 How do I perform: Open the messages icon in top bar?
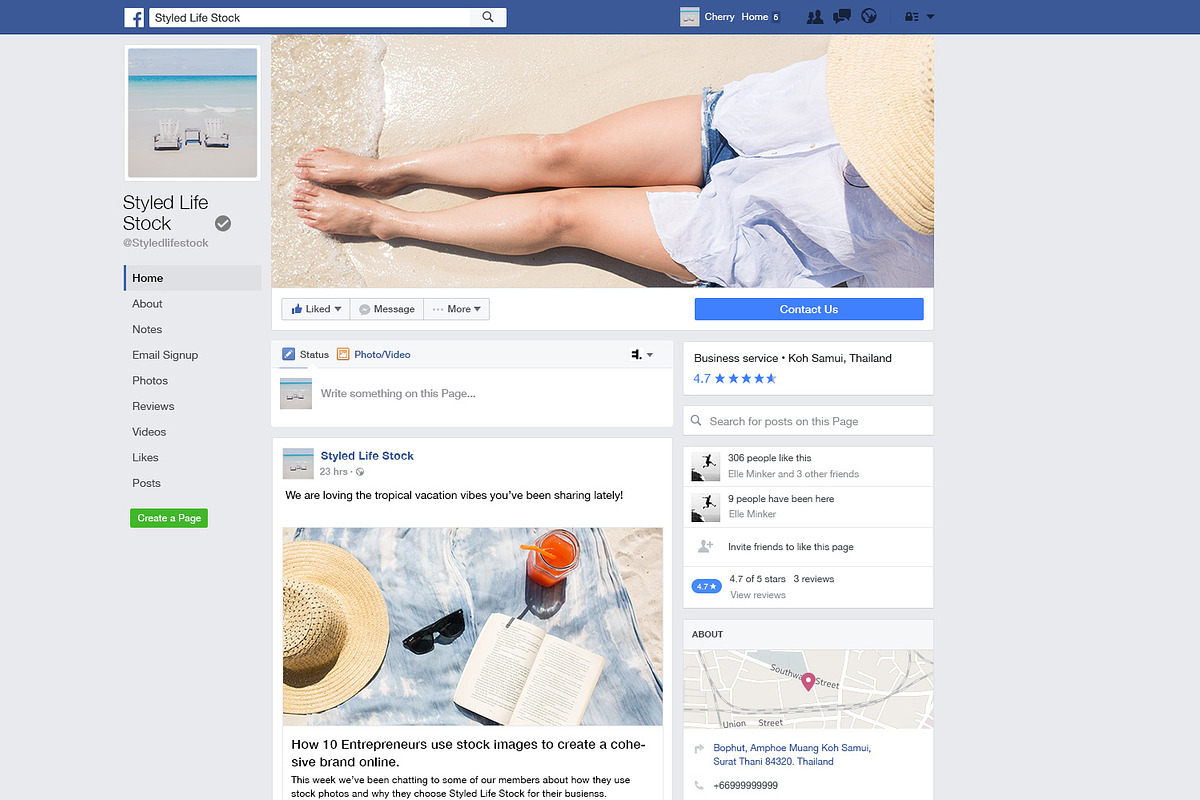pos(842,17)
